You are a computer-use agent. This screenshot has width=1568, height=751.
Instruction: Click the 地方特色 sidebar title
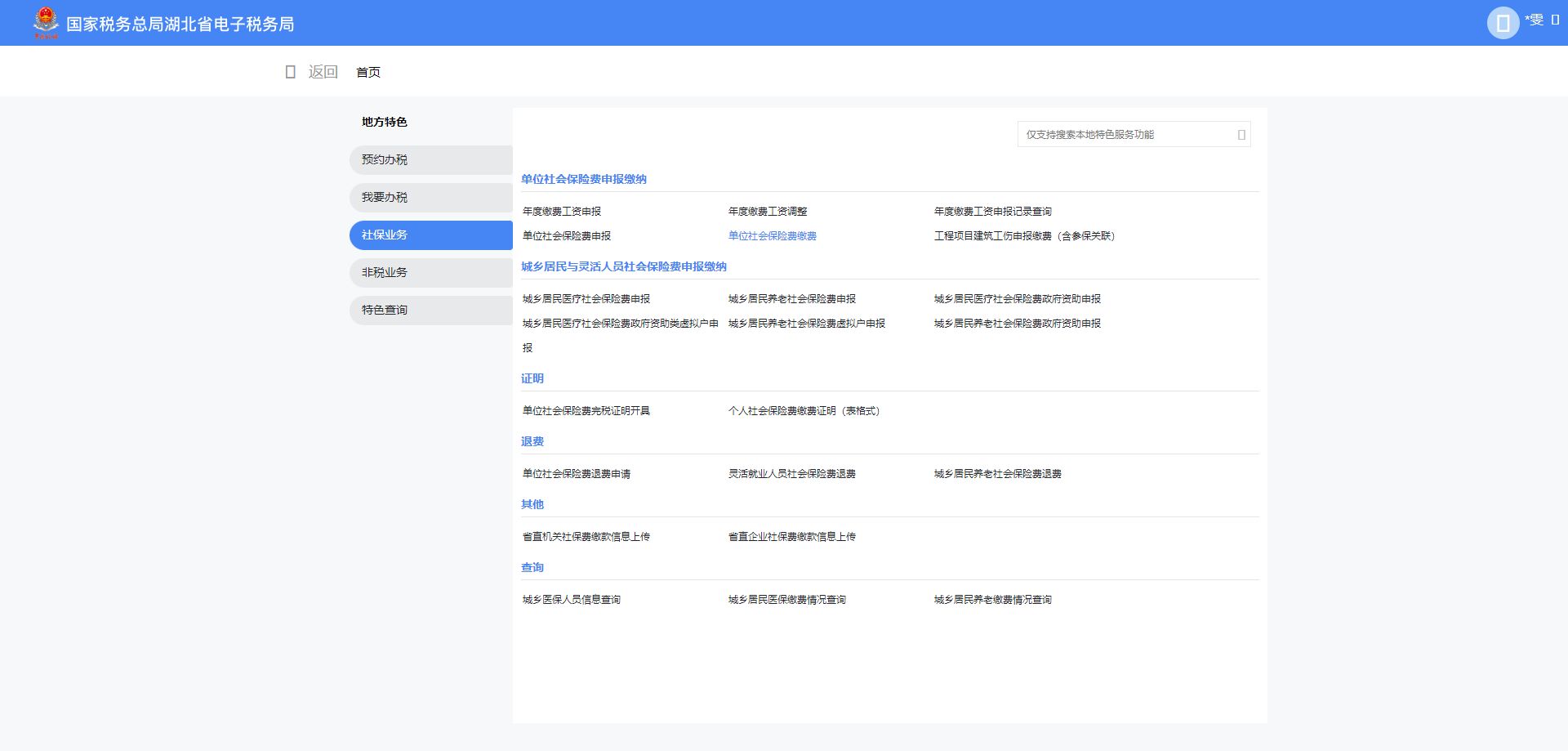pos(385,122)
